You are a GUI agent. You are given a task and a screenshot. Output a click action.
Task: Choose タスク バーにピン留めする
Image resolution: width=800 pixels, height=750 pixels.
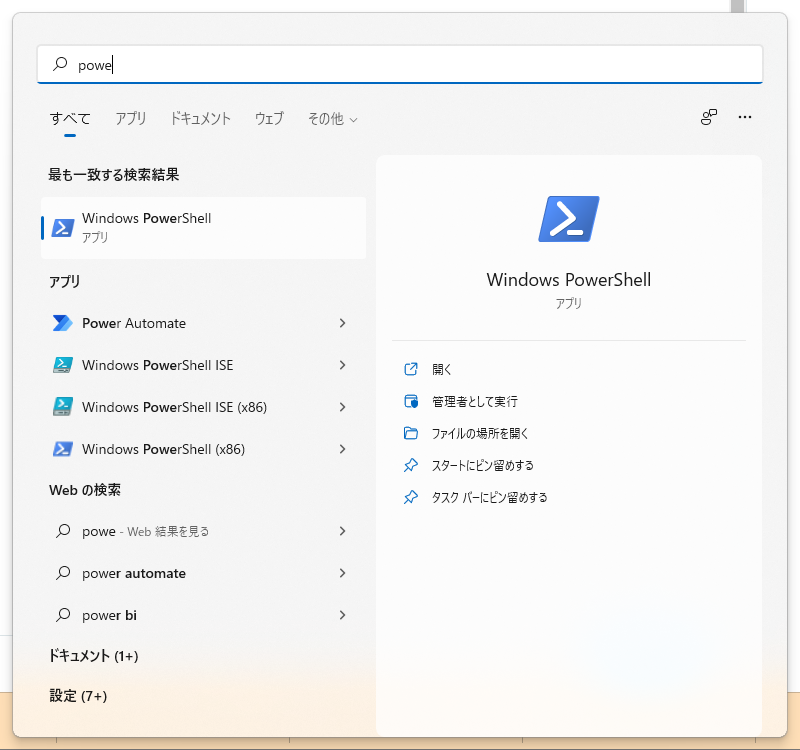pyautogui.click(x=489, y=497)
